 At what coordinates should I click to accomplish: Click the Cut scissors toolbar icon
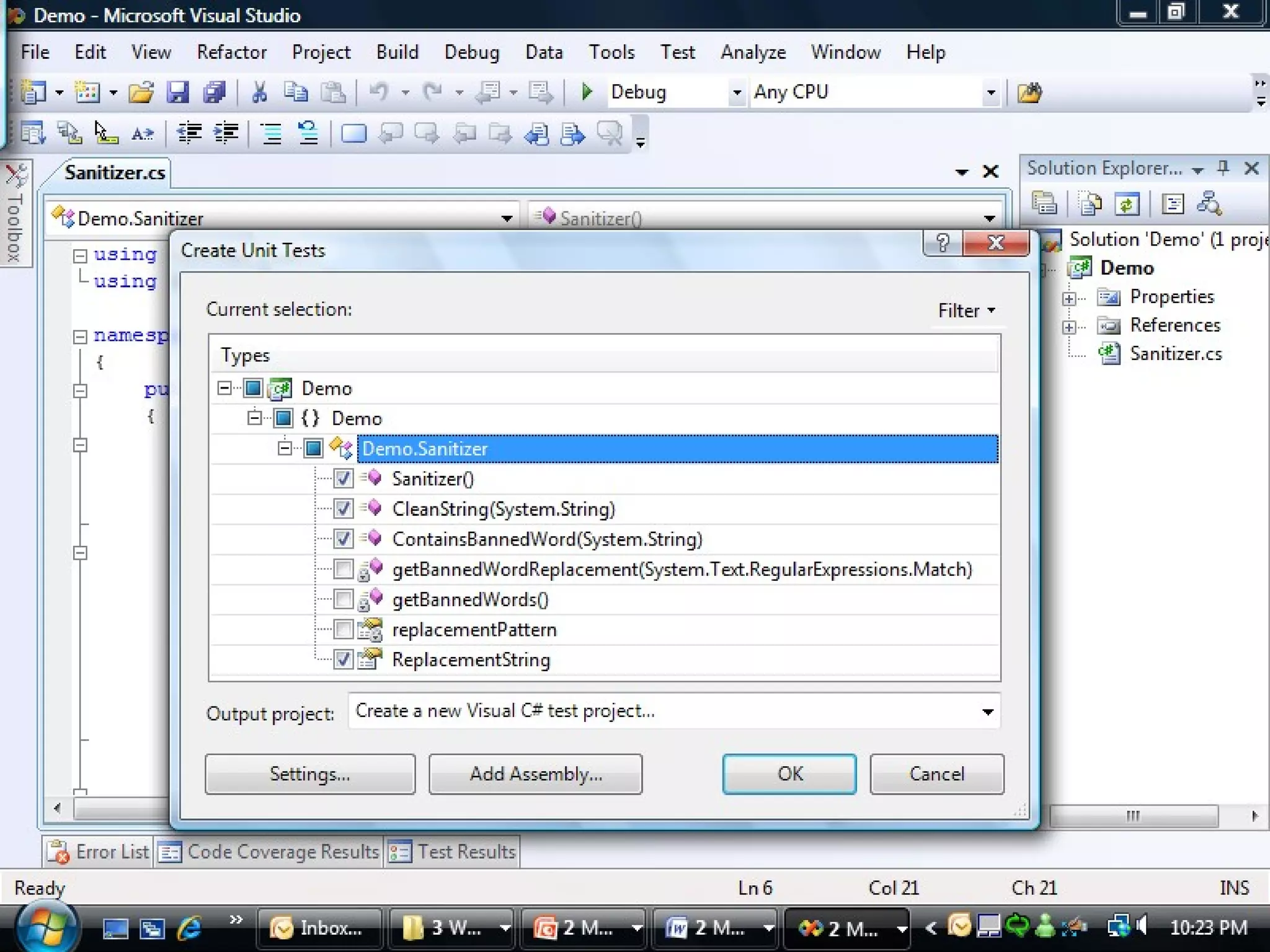(259, 92)
